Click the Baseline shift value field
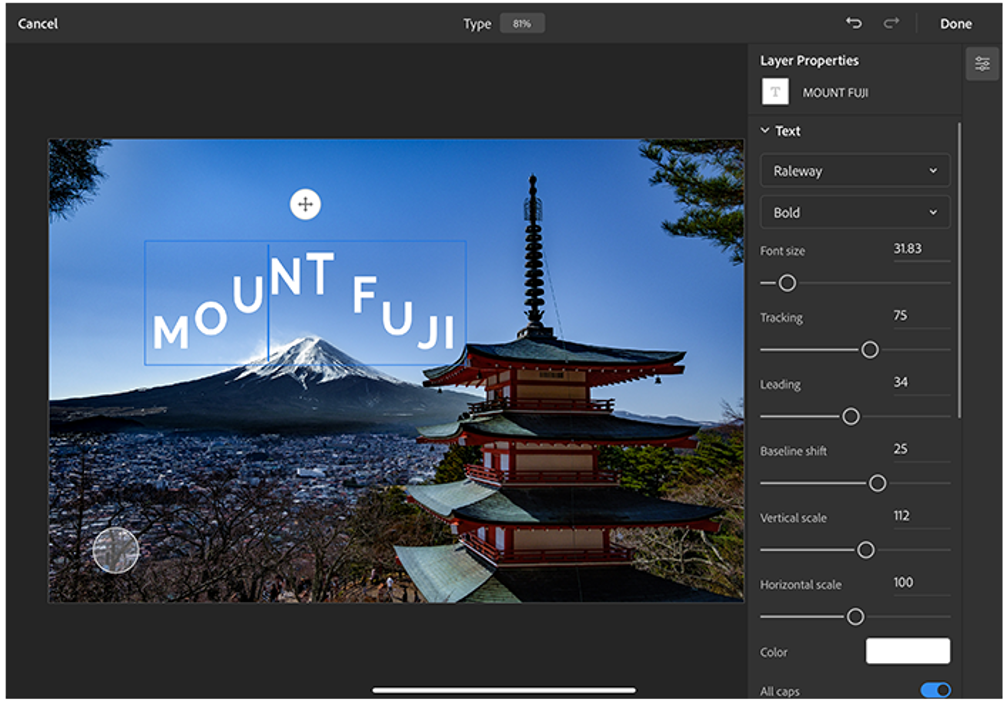 pyautogui.click(x=920, y=449)
